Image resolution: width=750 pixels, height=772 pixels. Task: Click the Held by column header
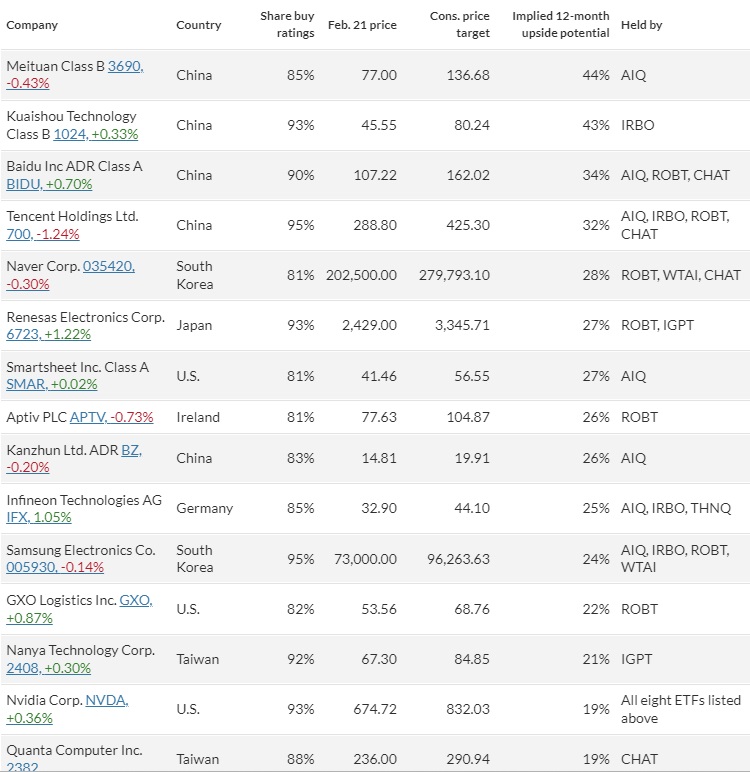tap(642, 25)
